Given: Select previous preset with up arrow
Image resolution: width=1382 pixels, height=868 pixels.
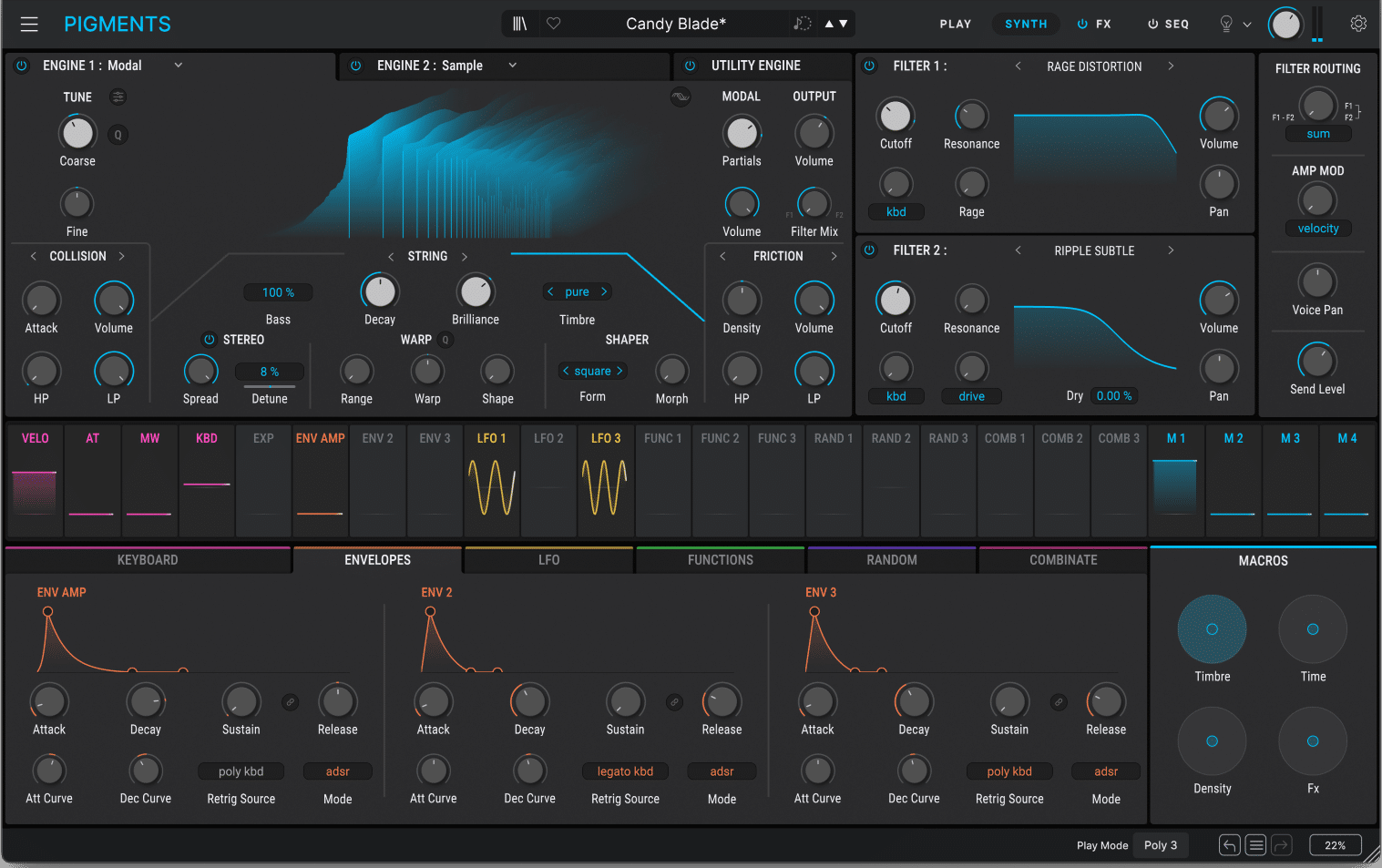Looking at the screenshot, I should 830,24.
